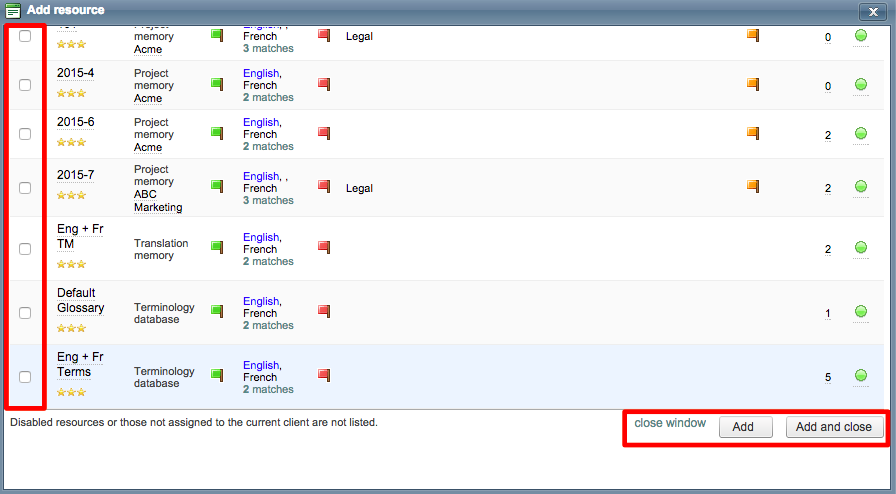This screenshot has width=896, height=494.
Task: Click green flag icon in 2015-4 row
Action: tap(217, 85)
